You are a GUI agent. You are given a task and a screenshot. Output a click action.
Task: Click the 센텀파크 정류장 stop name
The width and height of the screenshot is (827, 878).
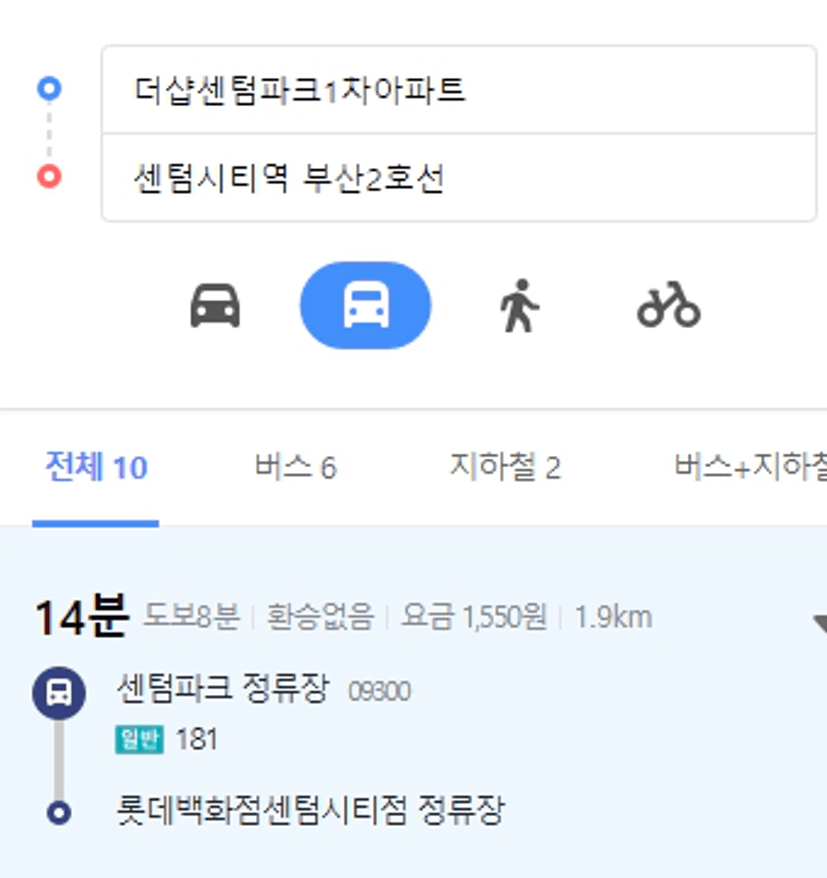pyautogui.click(x=223, y=688)
